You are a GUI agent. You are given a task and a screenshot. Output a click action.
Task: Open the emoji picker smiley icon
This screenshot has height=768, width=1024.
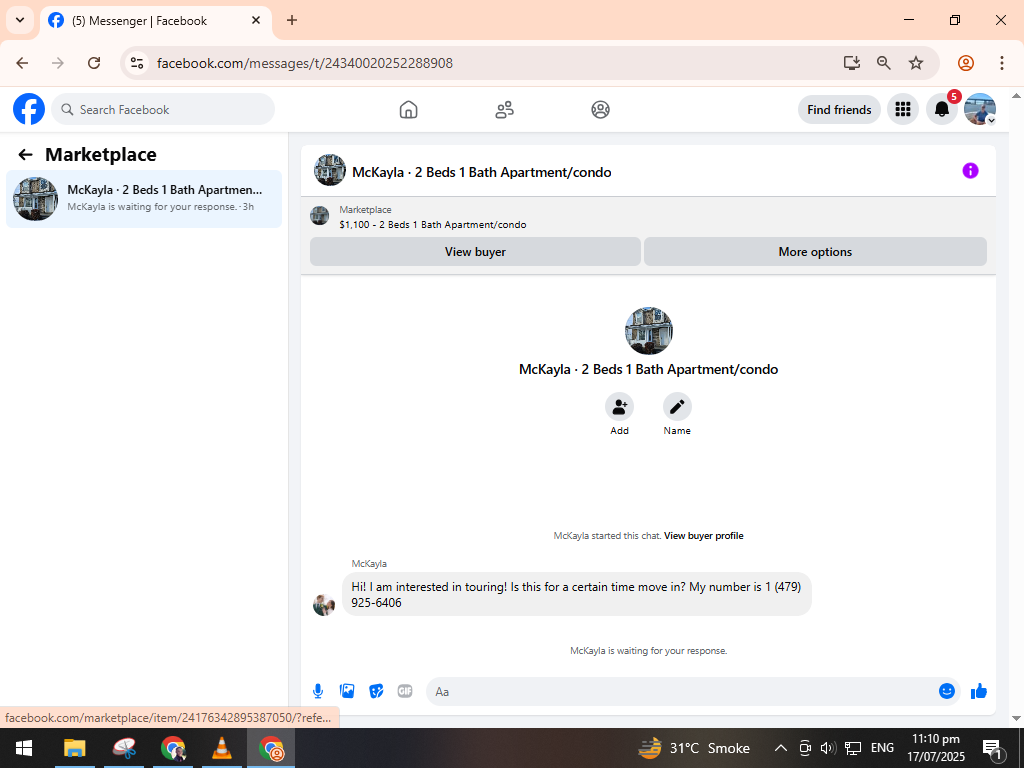tap(946, 691)
